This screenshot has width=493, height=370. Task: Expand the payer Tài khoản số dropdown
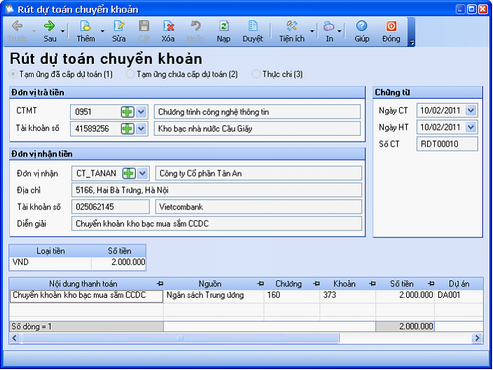pos(141,129)
